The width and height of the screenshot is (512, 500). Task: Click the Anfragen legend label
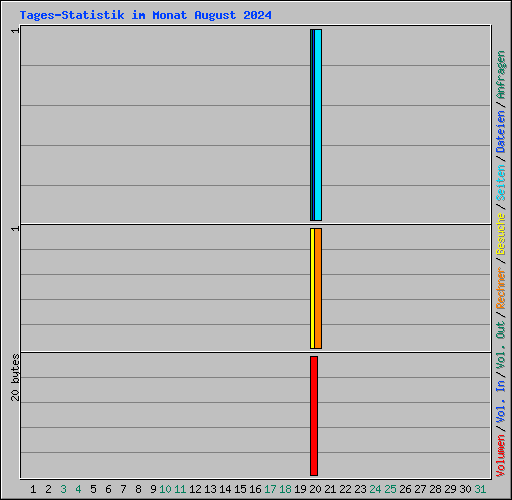pyautogui.click(x=501, y=74)
